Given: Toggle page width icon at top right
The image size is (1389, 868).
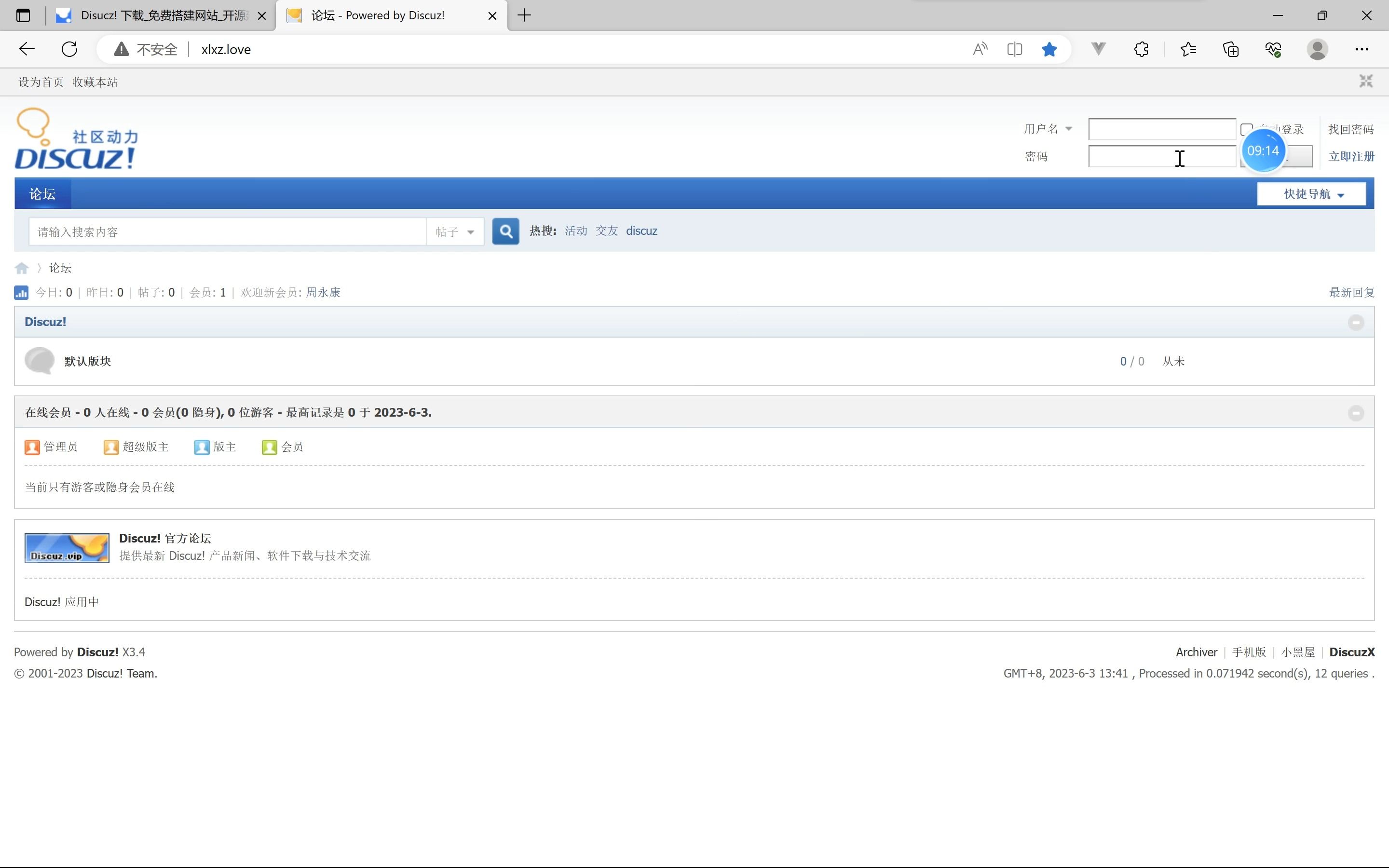Looking at the screenshot, I should pos(1365,81).
